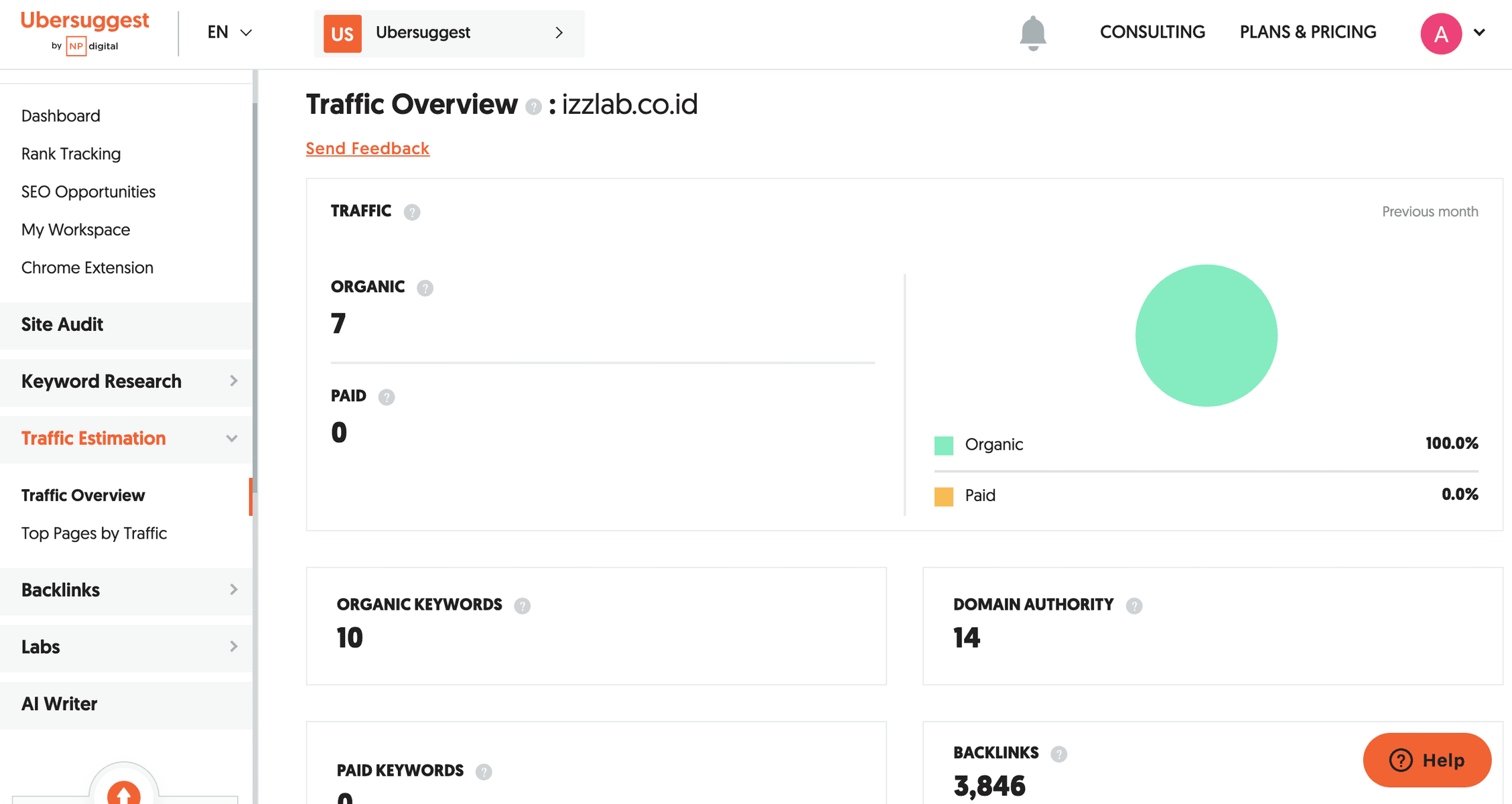
Task: Open the EN language dropdown
Action: [x=229, y=32]
